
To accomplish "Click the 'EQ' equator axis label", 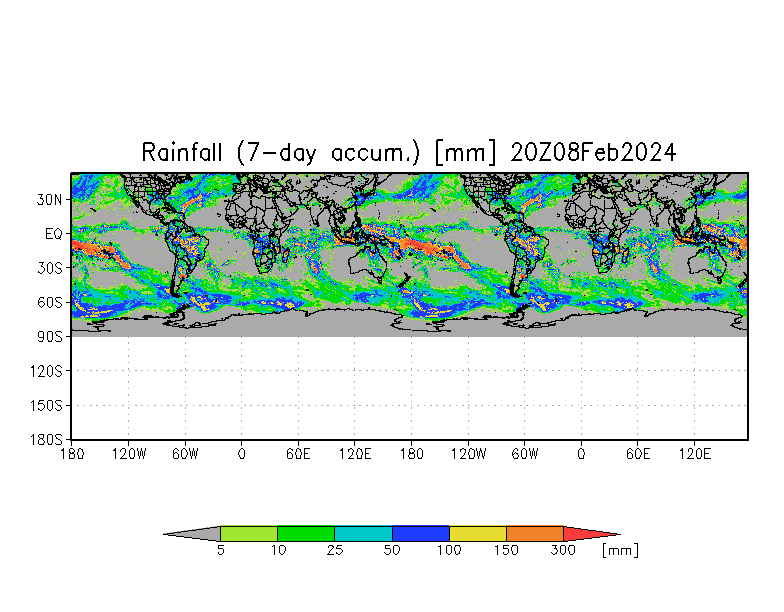I will point(54,234).
